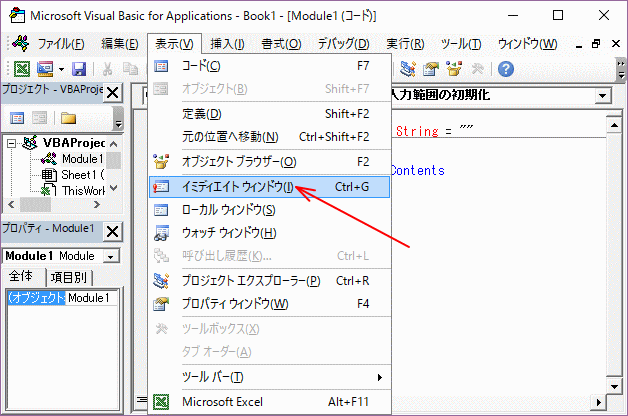Choose ローカル ウィンドウ(S) entry
628x416 pixels.
pyautogui.click(x=269, y=210)
